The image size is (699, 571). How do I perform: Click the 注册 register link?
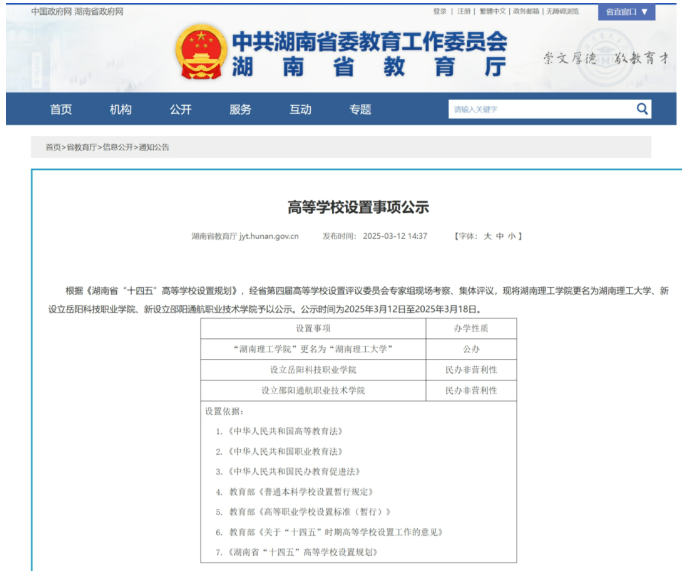pos(464,11)
